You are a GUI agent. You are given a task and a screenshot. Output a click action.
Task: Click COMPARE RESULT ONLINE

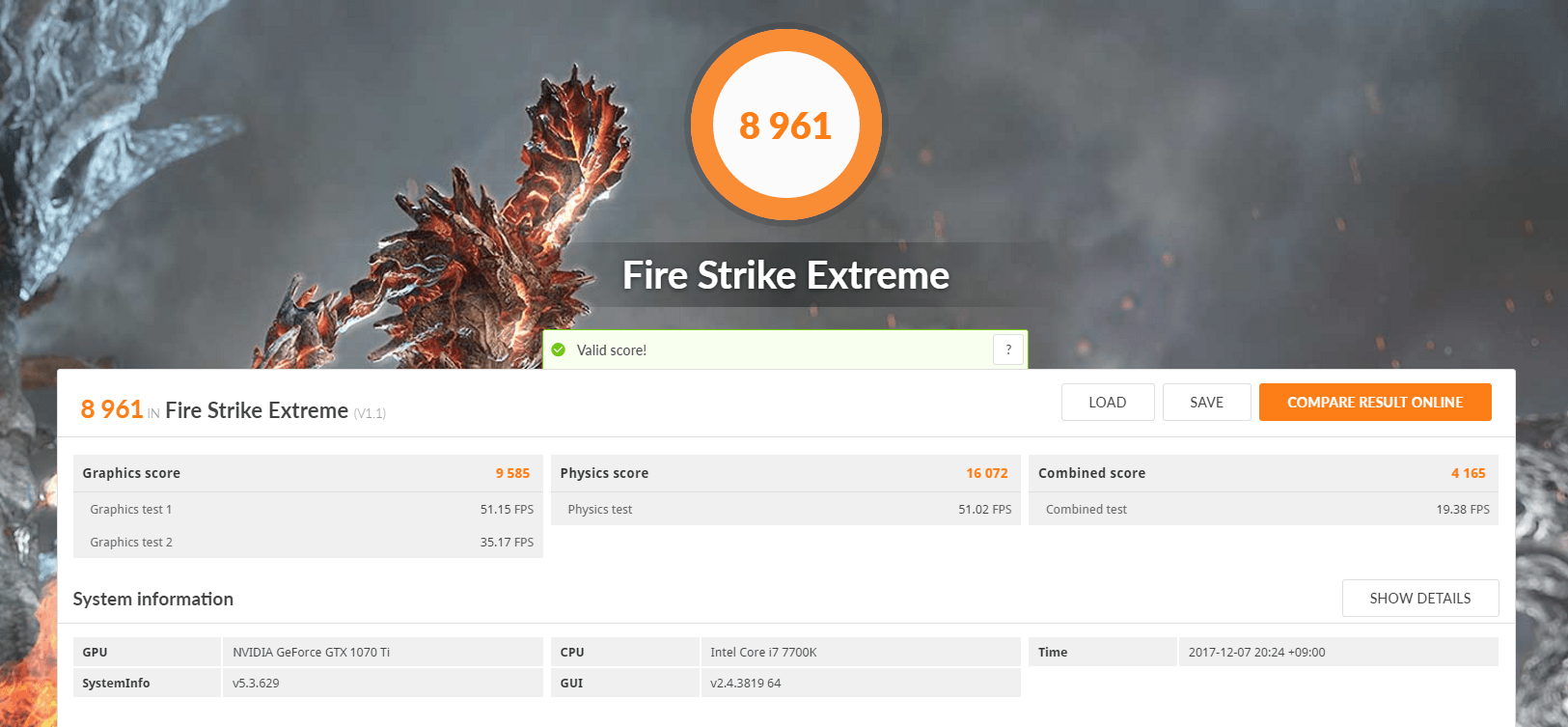click(1374, 403)
